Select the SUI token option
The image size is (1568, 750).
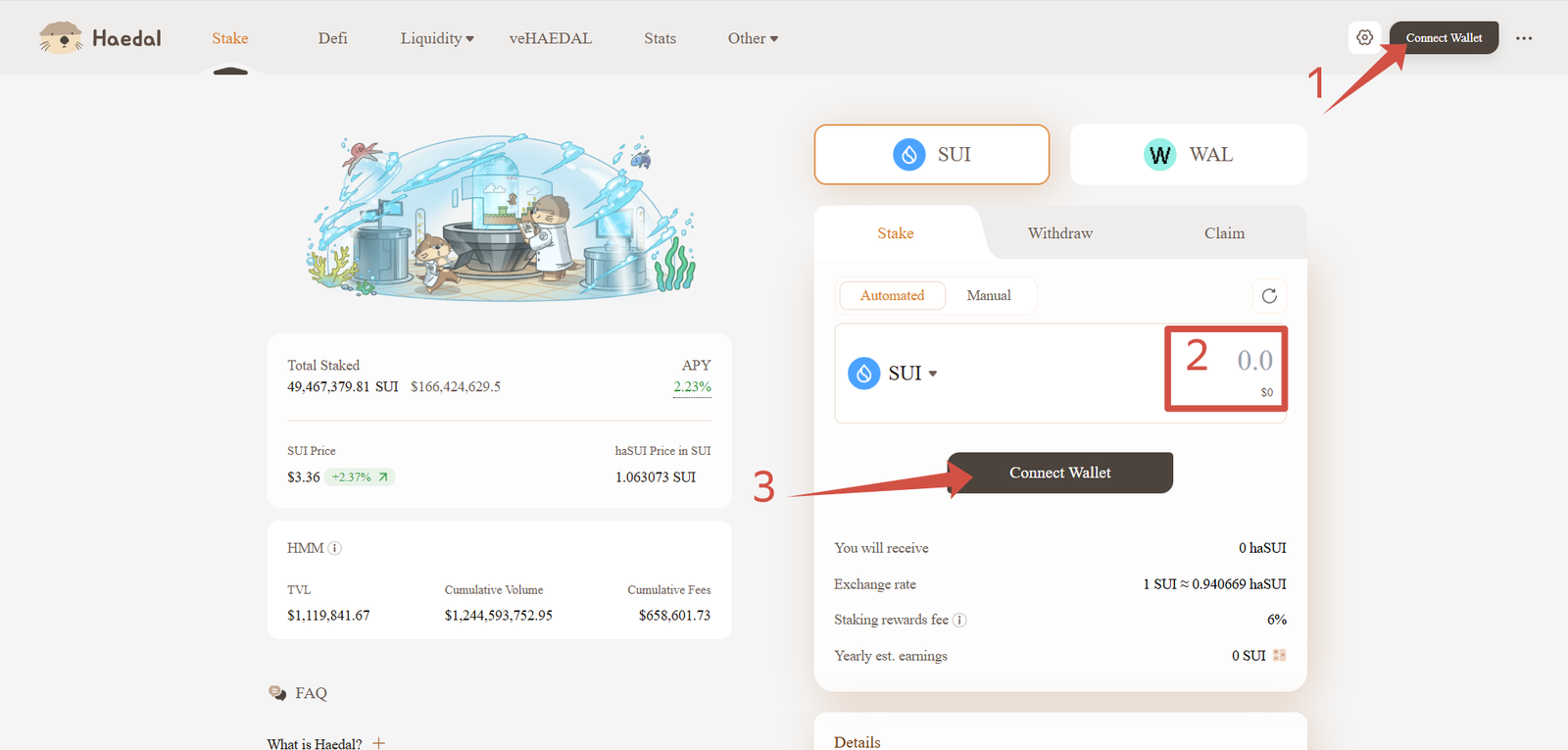(x=931, y=155)
